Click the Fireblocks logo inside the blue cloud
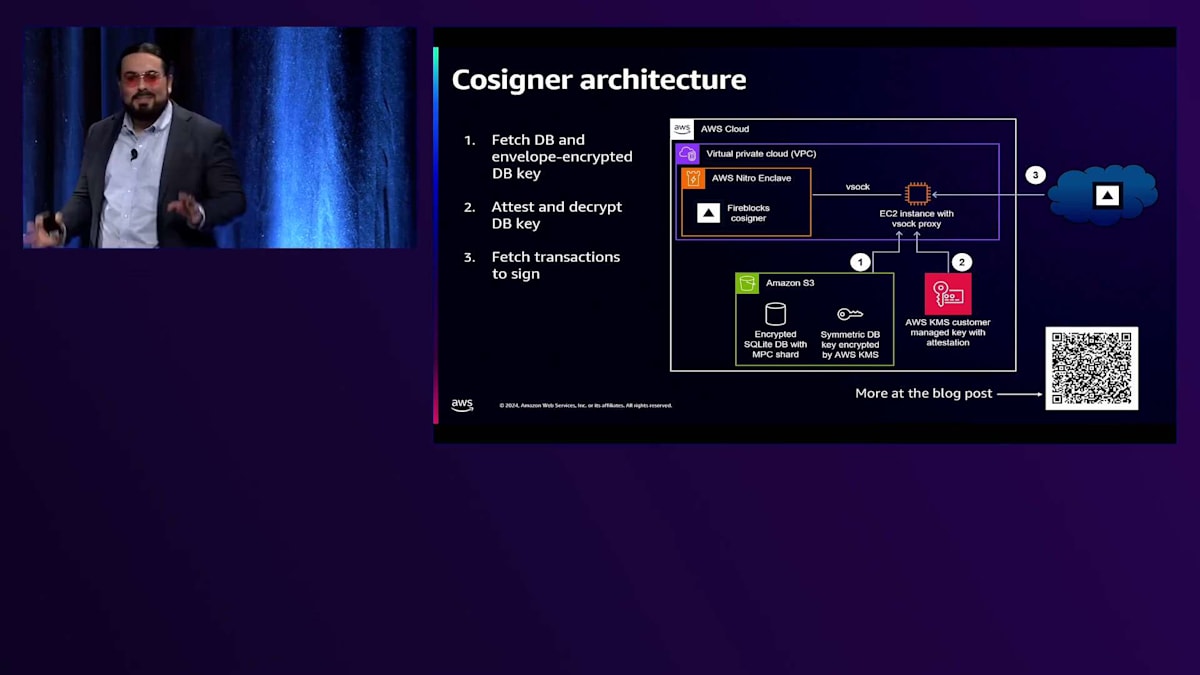The width and height of the screenshot is (1200, 675). [x=1106, y=196]
